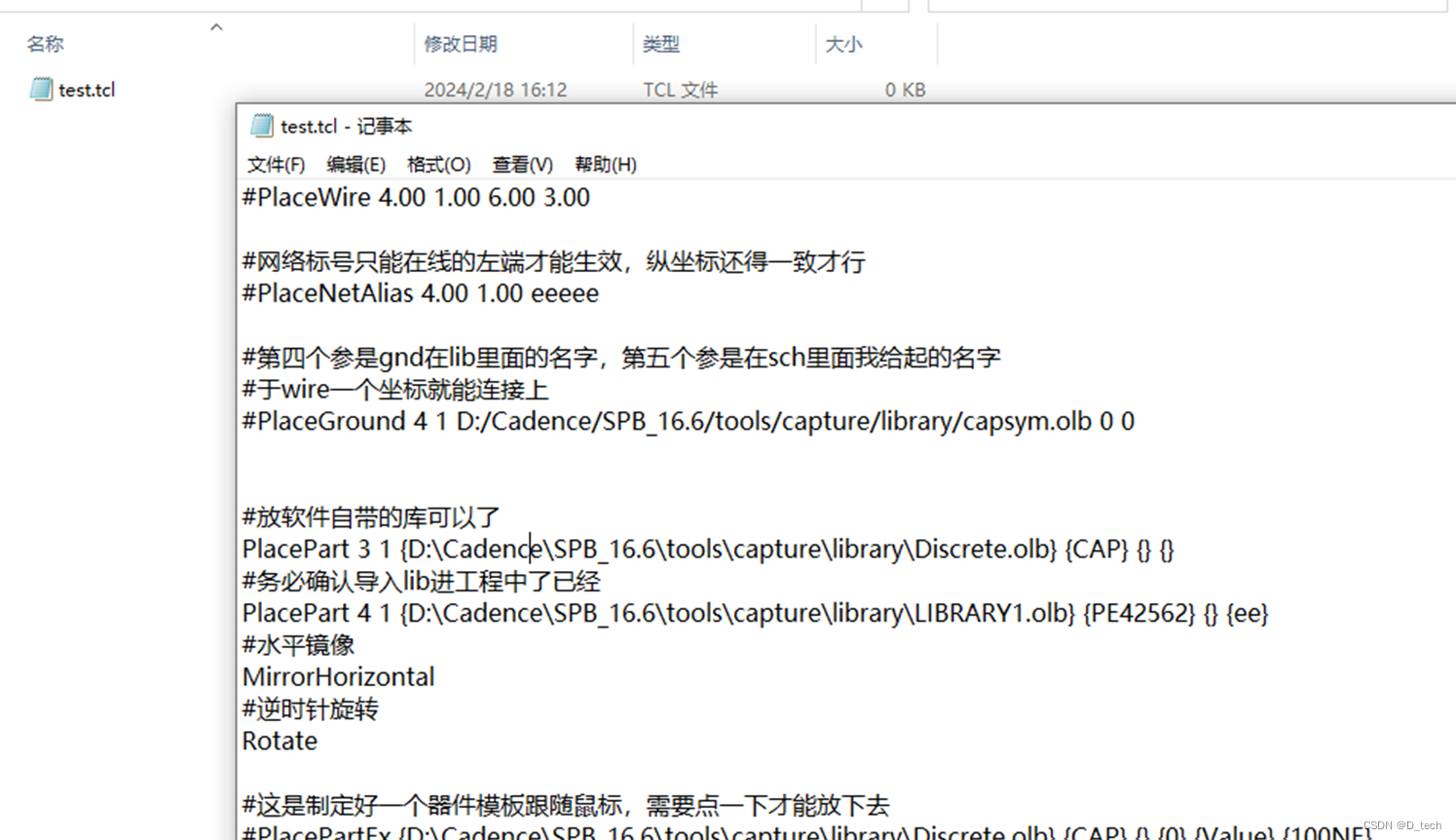Screen dimensions: 1456x840
Task: Click the 2024/2/18 16:12 date entry
Action: (x=497, y=89)
